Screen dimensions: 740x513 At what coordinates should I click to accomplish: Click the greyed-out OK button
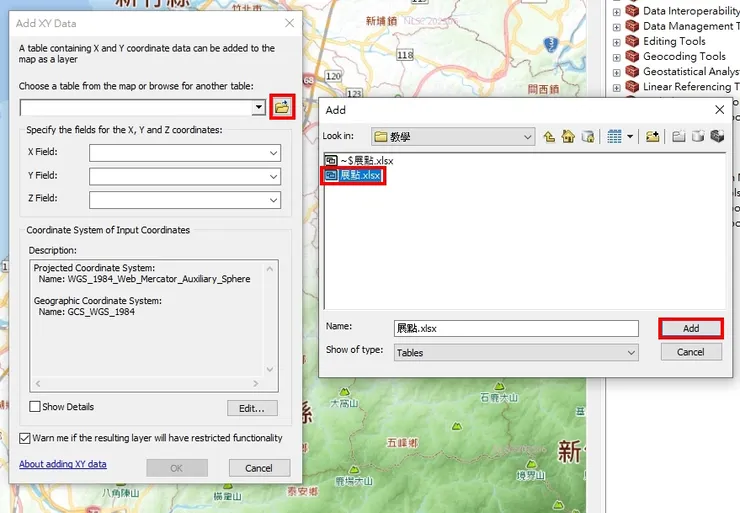click(x=177, y=468)
